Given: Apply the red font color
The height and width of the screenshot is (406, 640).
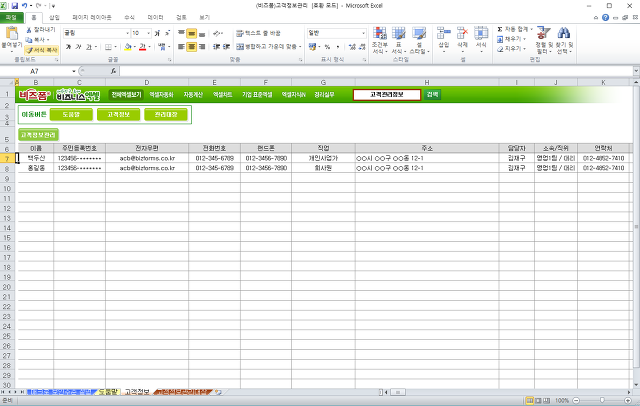Looking at the screenshot, I should tap(142, 47).
